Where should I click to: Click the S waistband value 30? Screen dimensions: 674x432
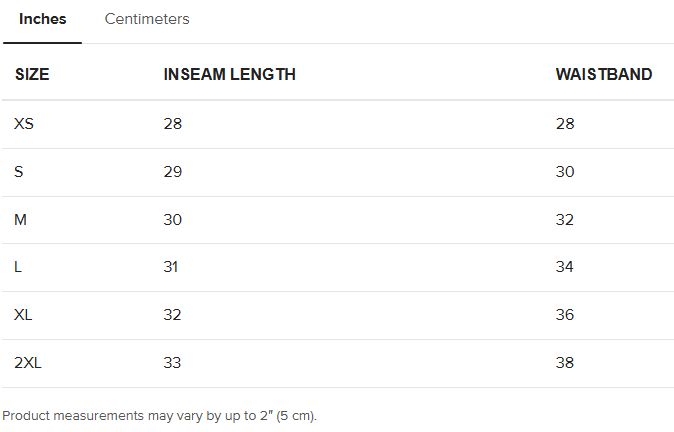[565, 172]
